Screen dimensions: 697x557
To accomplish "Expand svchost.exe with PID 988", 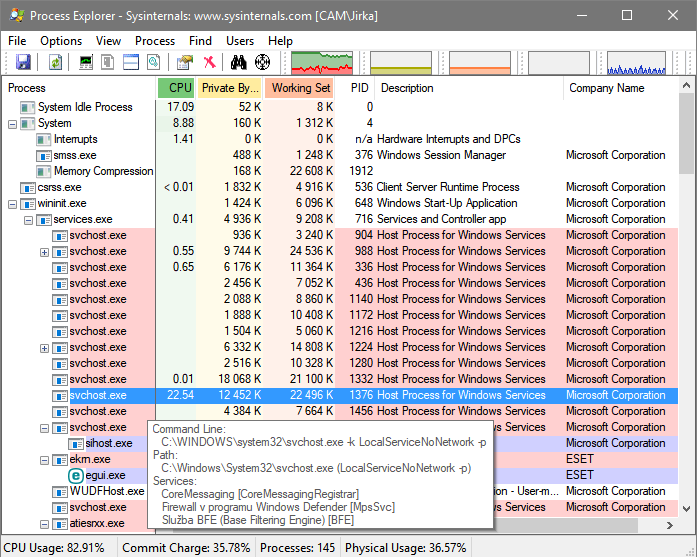I will tap(44, 252).
